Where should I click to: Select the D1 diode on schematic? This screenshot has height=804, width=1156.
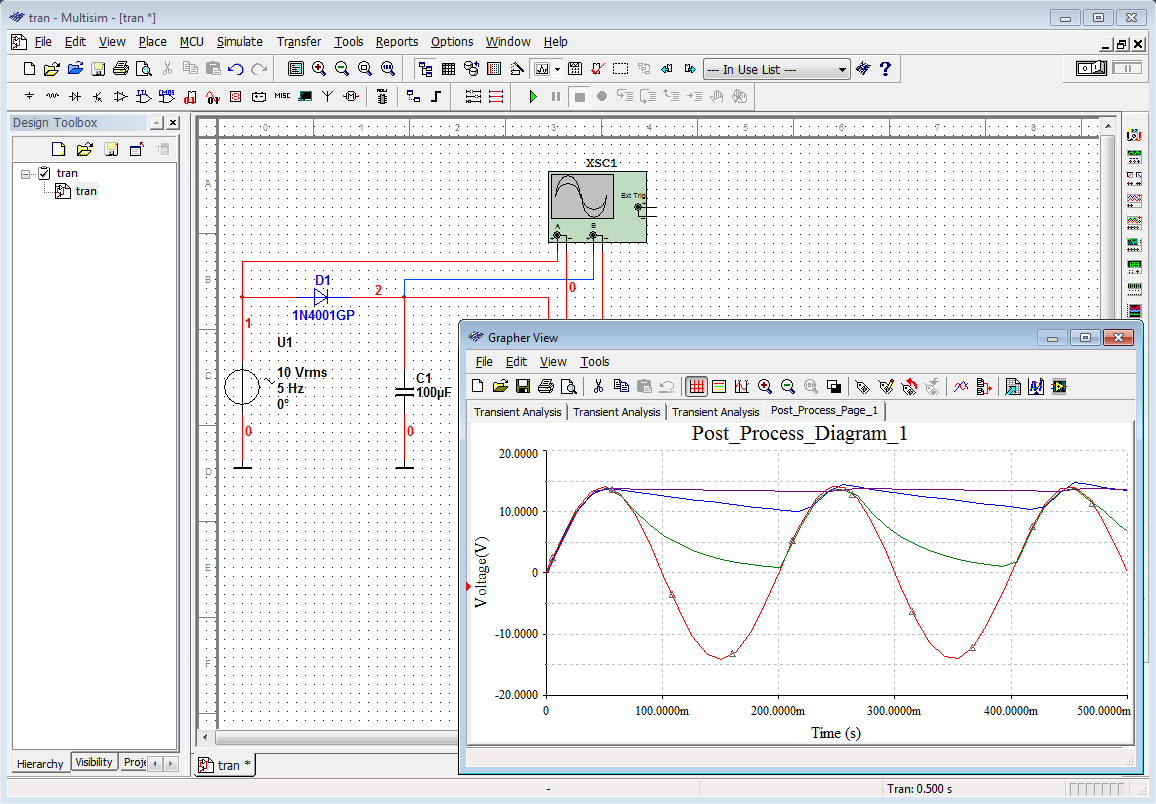[x=321, y=297]
